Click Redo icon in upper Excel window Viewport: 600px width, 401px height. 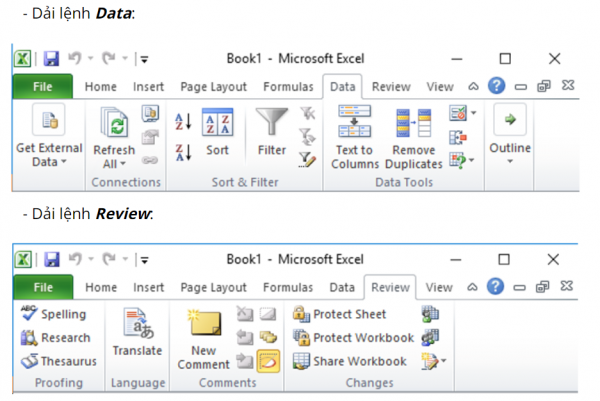click(109, 59)
